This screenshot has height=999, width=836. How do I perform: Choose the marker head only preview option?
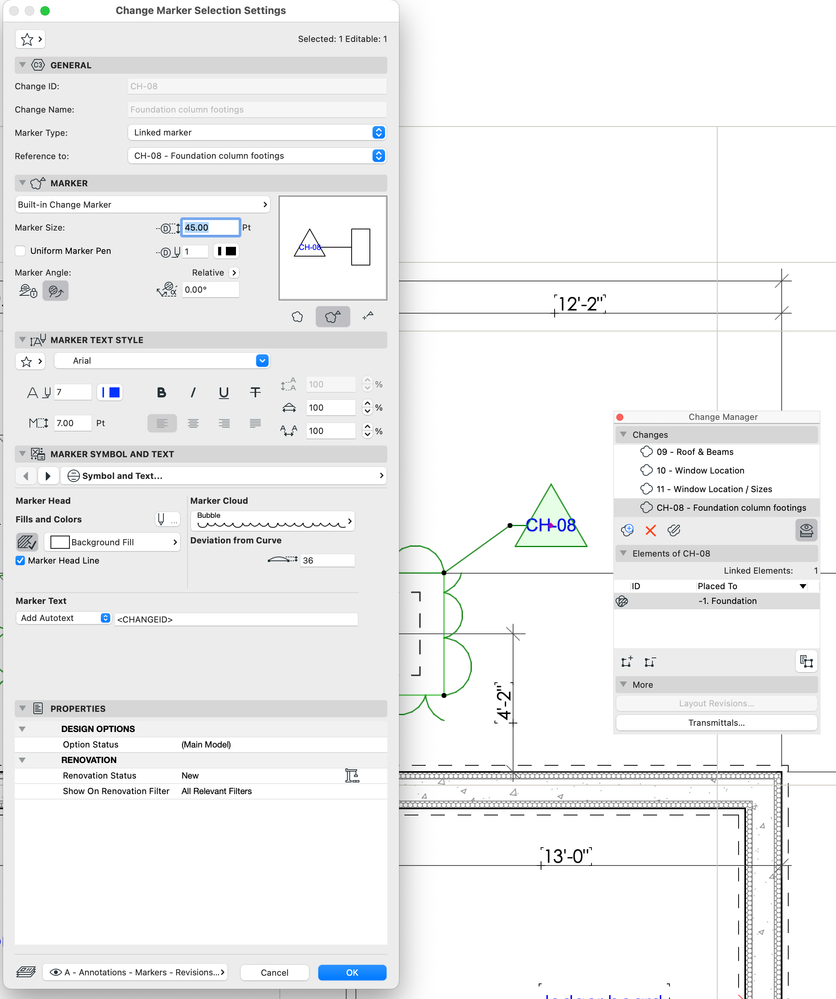(x=298, y=317)
